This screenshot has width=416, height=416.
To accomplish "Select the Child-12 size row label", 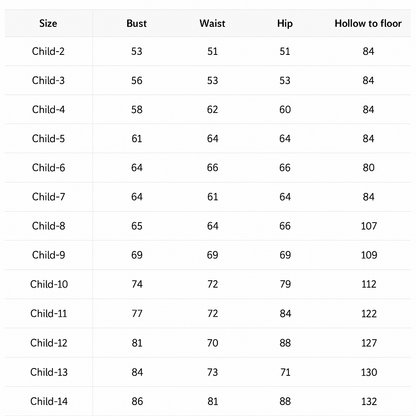I will click(x=49, y=343).
